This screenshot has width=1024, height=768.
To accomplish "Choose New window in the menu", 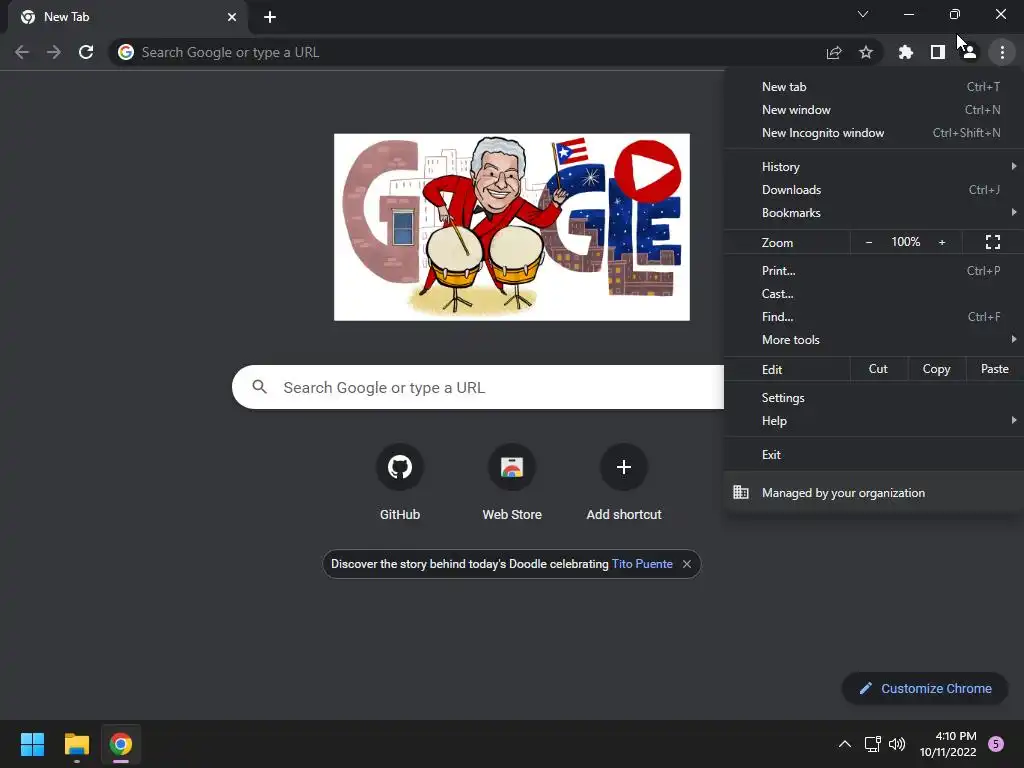I will pyautogui.click(x=874, y=110).
